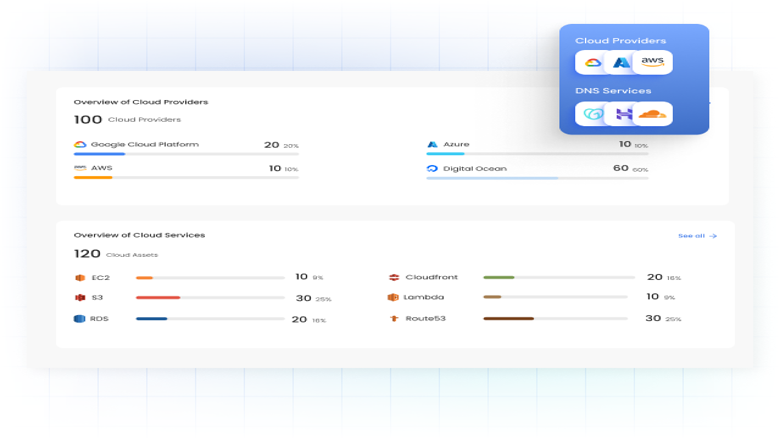Click the S3 red progress bar
780x439 pixels.
coord(210,297)
